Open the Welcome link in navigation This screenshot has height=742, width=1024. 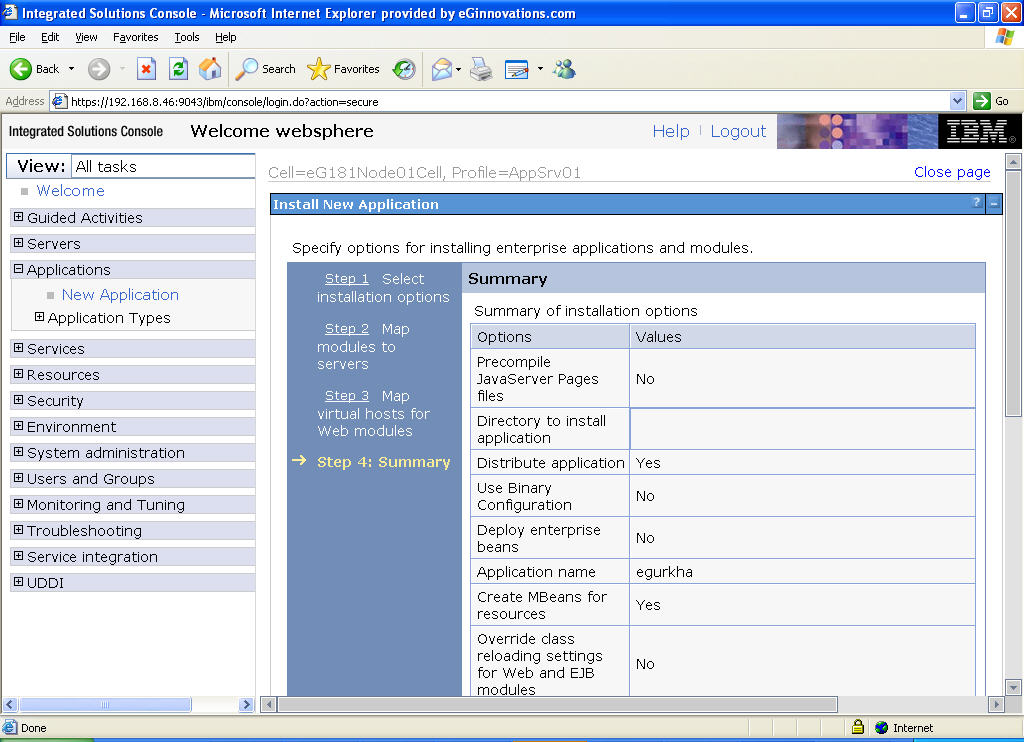coord(71,191)
